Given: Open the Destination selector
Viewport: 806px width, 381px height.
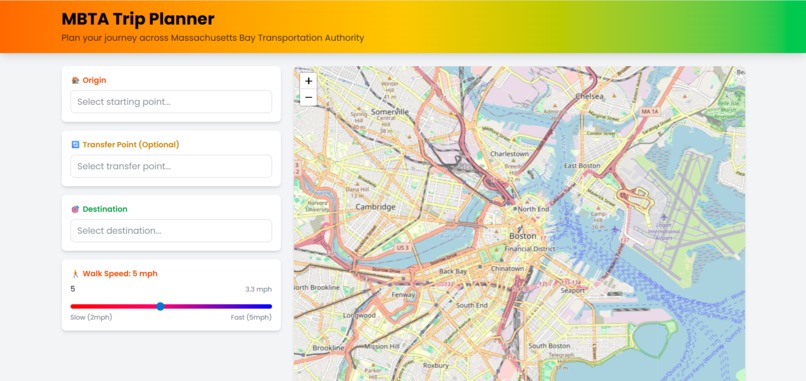Looking at the screenshot, I should tap(171, 231).
